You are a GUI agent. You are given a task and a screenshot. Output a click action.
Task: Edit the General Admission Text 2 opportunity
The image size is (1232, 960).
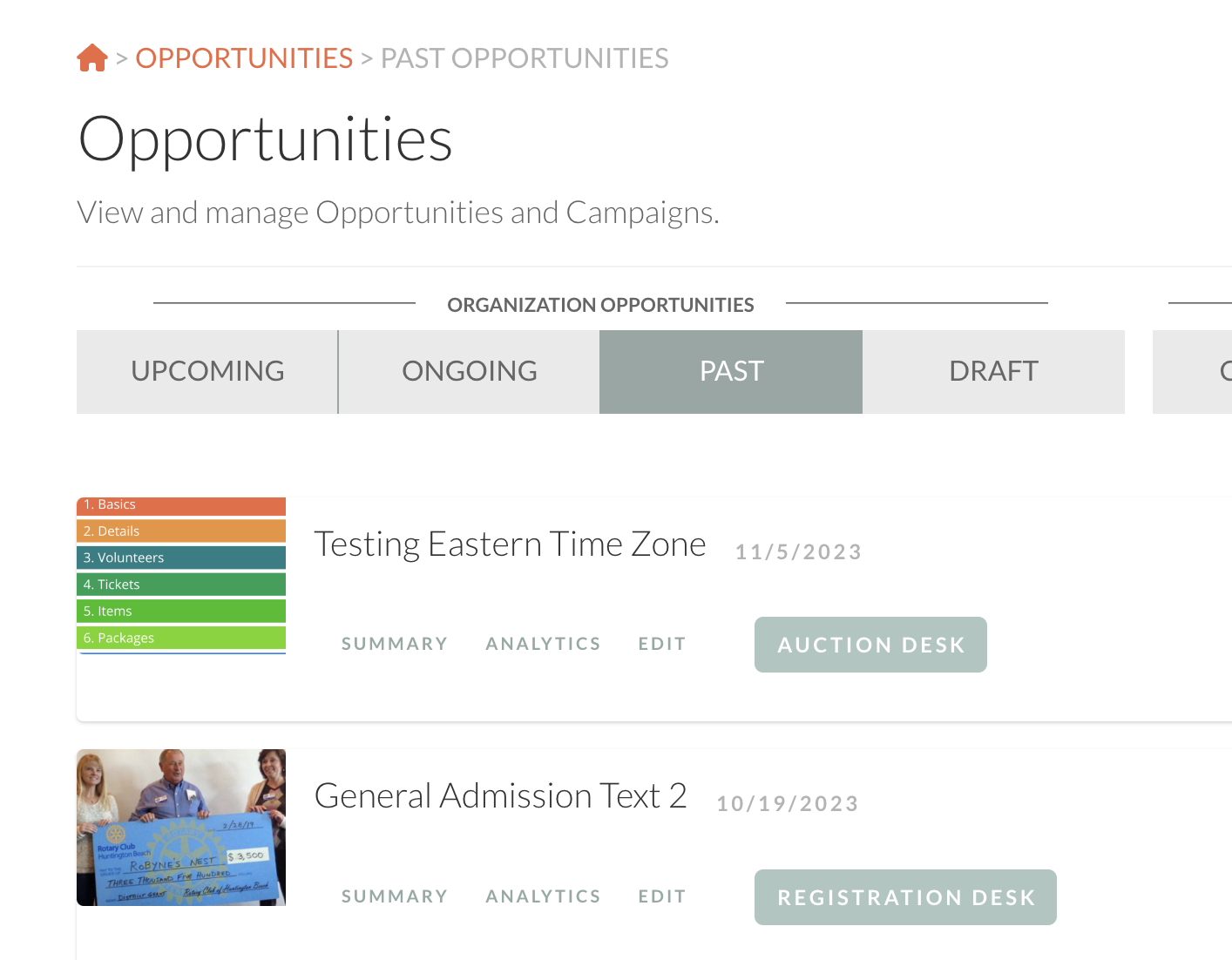tap(662, 896)
